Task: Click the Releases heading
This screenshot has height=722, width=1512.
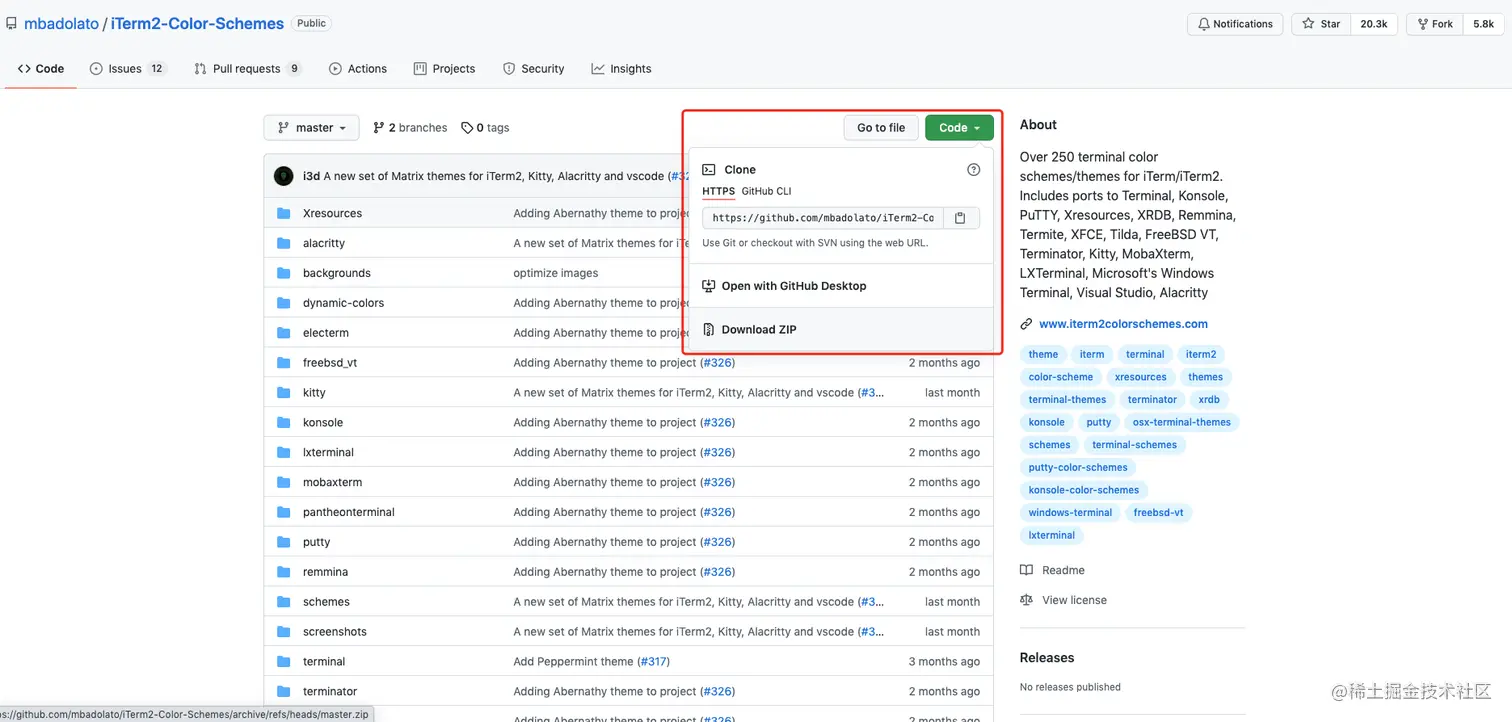Action: (x=1047, y=658)
